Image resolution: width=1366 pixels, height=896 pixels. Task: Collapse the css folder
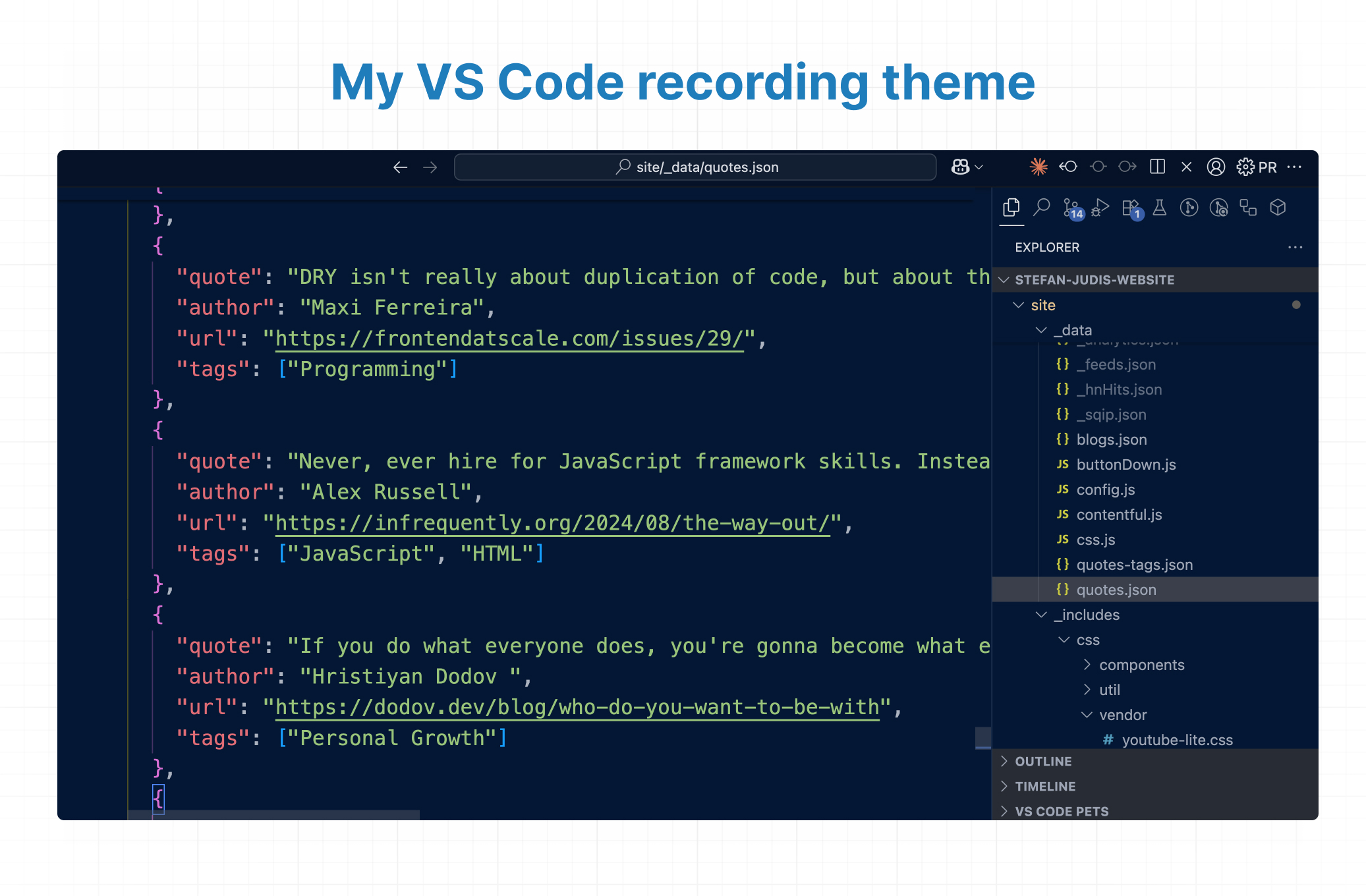(x=1155, y=640)
